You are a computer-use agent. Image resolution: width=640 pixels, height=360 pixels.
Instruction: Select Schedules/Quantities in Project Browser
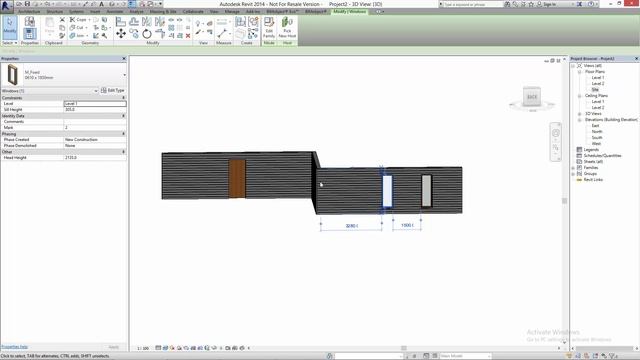tap(602, 156)
